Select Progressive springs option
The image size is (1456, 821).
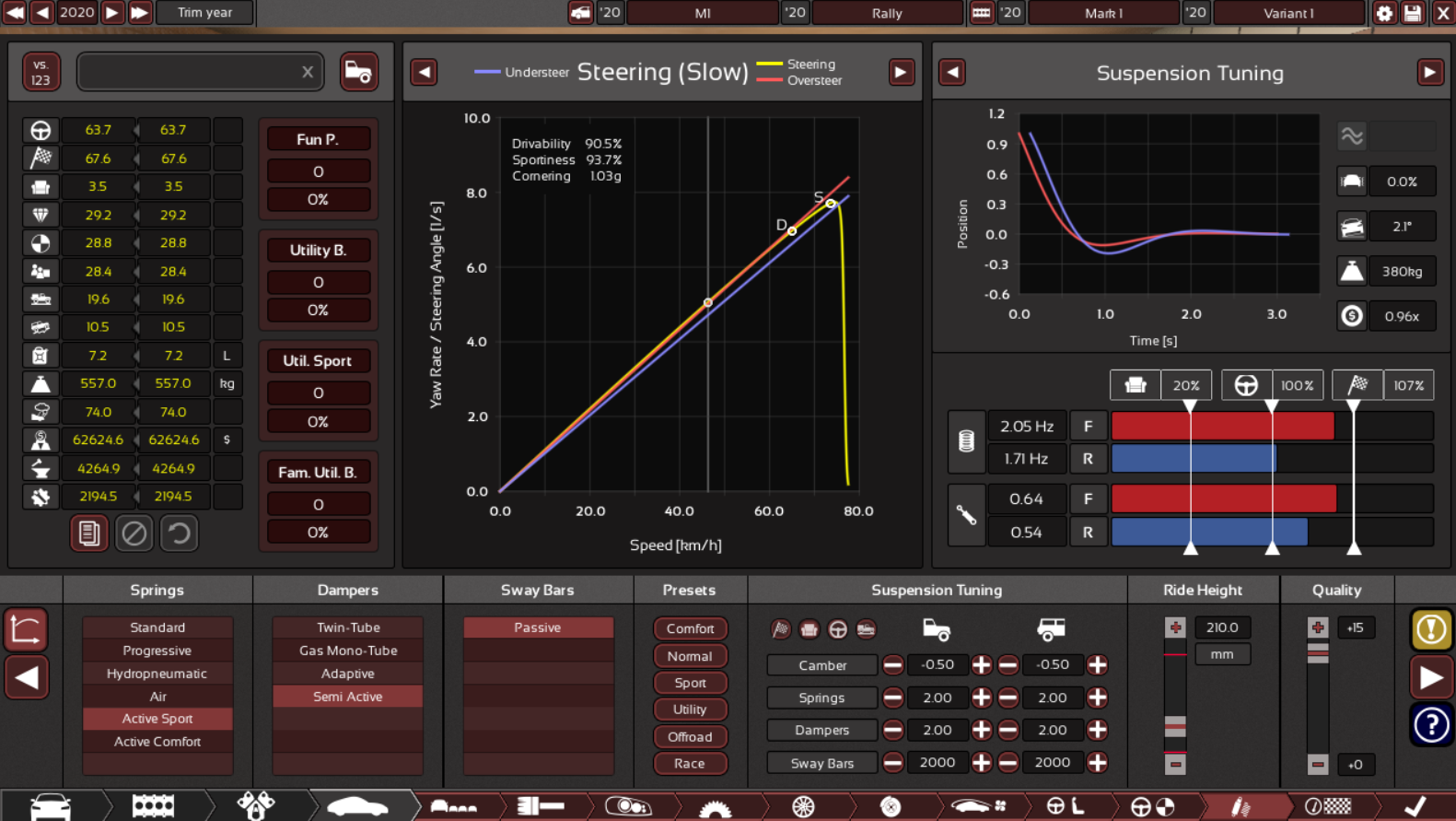point(157,651)
